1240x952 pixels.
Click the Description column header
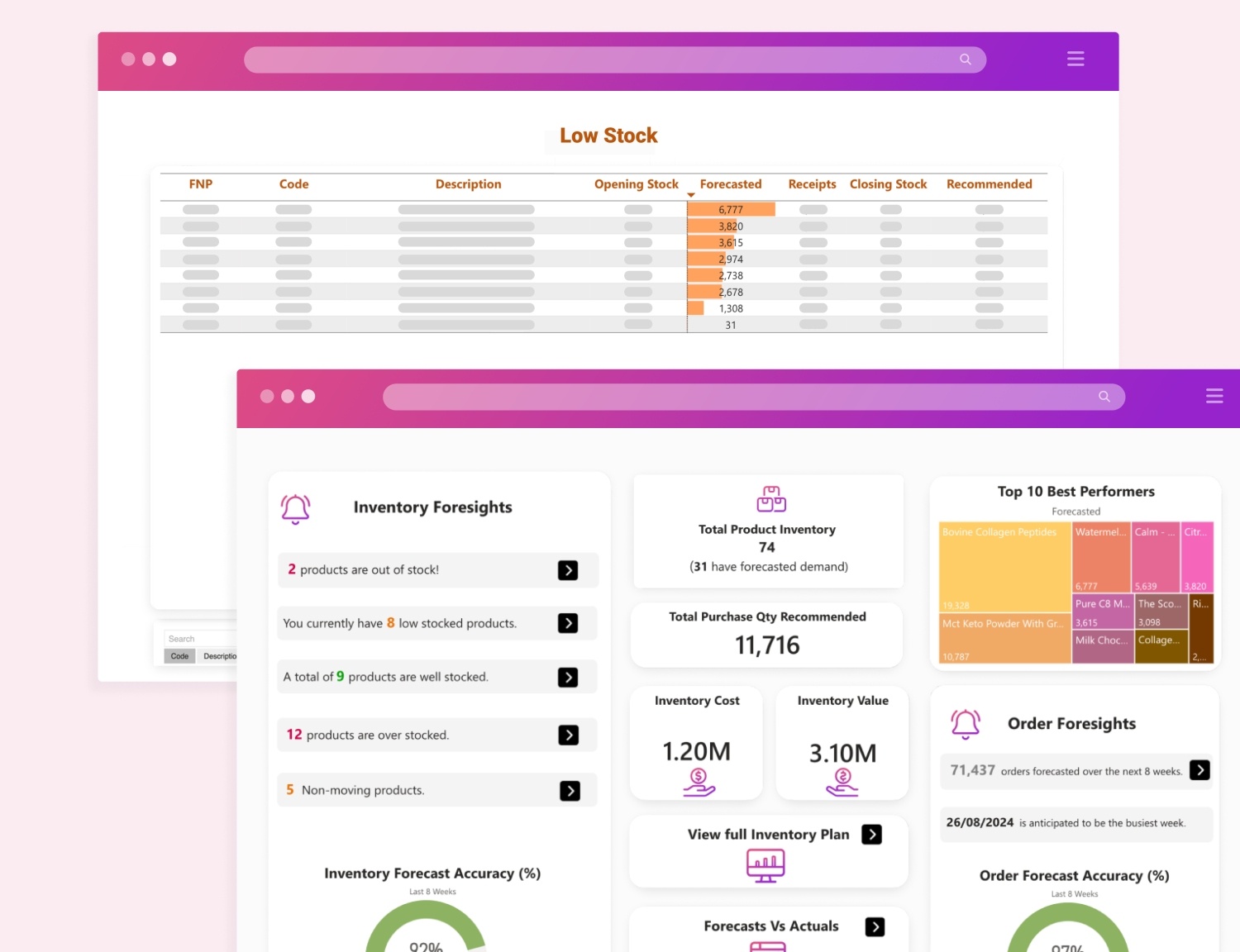coord(468,184)
